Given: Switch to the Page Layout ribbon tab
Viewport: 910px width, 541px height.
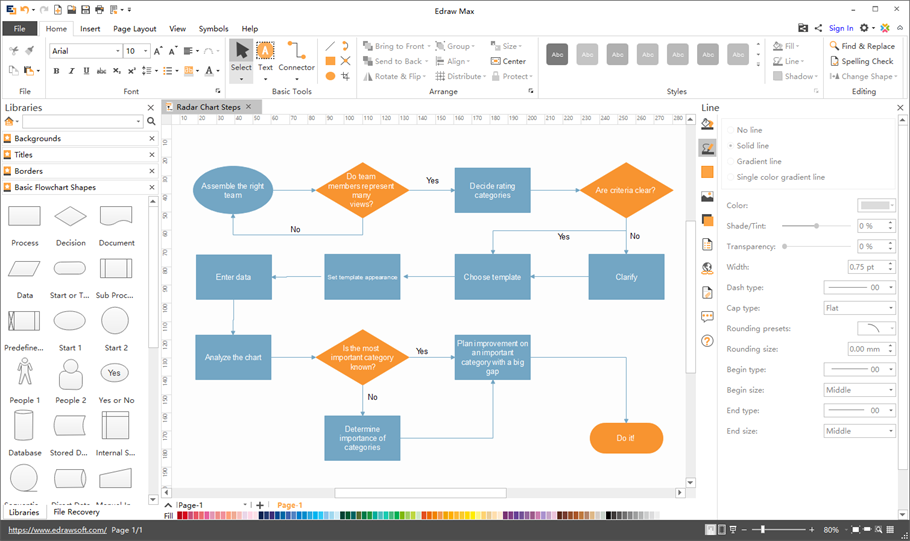Looking at the screenshot, I should pyautogui.click(x=134, y=29).
